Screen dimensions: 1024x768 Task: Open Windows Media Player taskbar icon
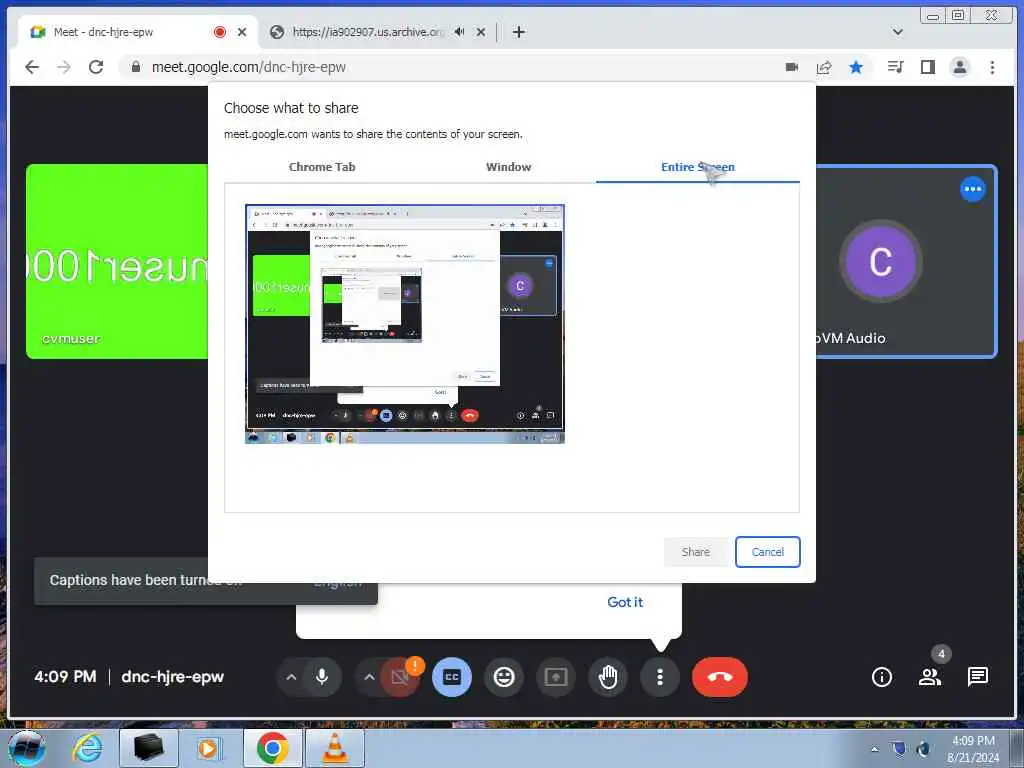210,748
